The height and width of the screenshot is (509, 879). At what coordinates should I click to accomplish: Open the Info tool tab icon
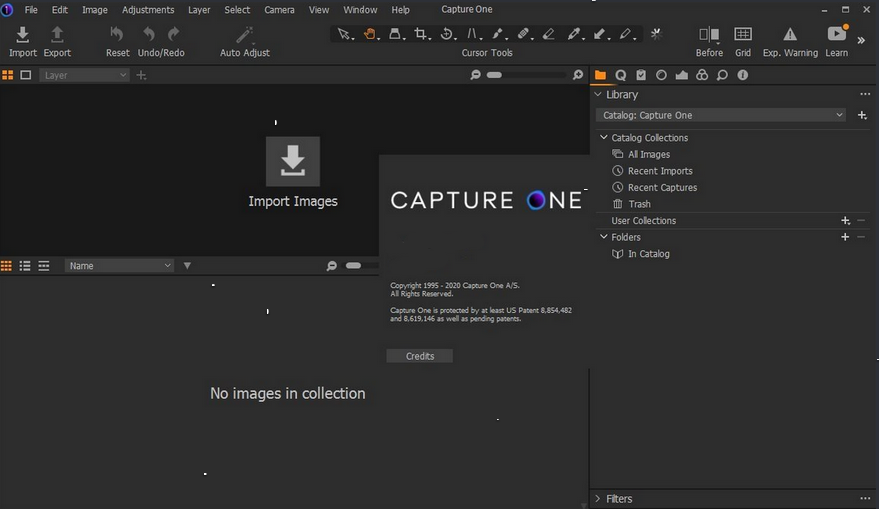(743, 75)
